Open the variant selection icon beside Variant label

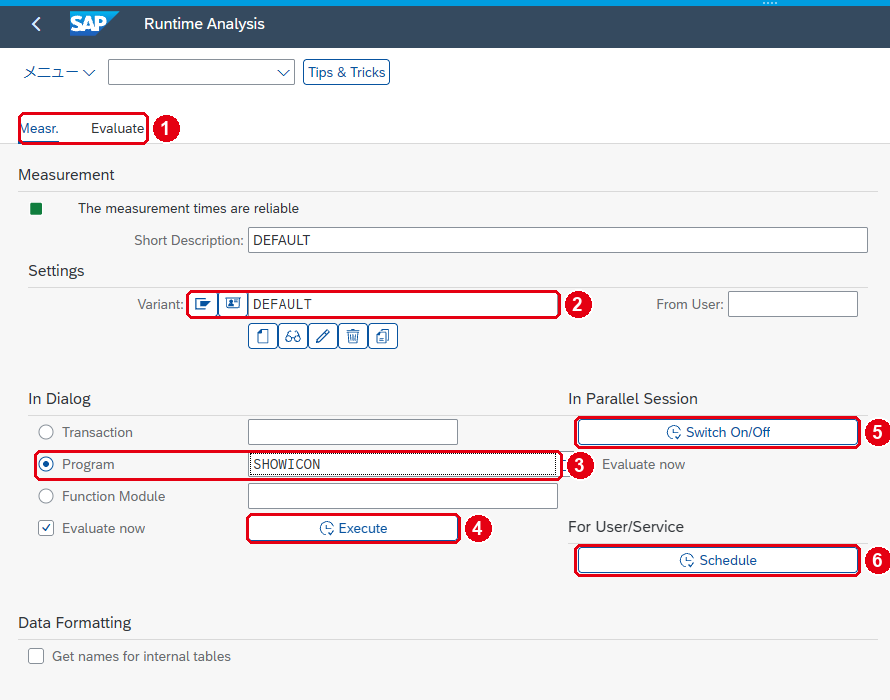(203, 304)
